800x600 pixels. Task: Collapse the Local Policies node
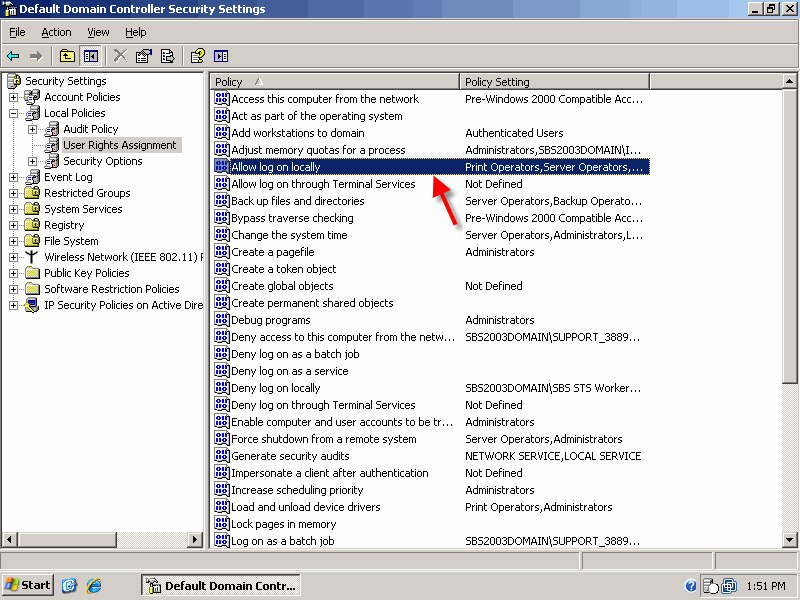point(14,113)
